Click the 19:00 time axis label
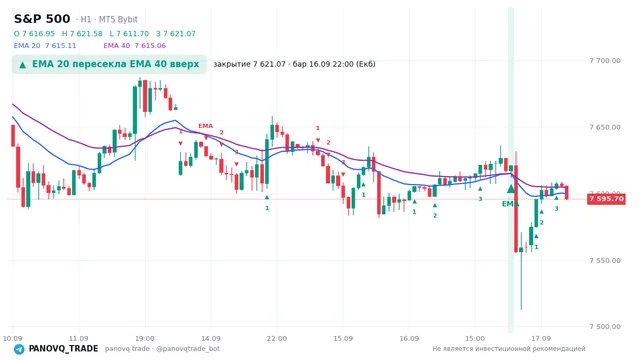This screenshot has height=360, width=640. click(x=145, y=338)
